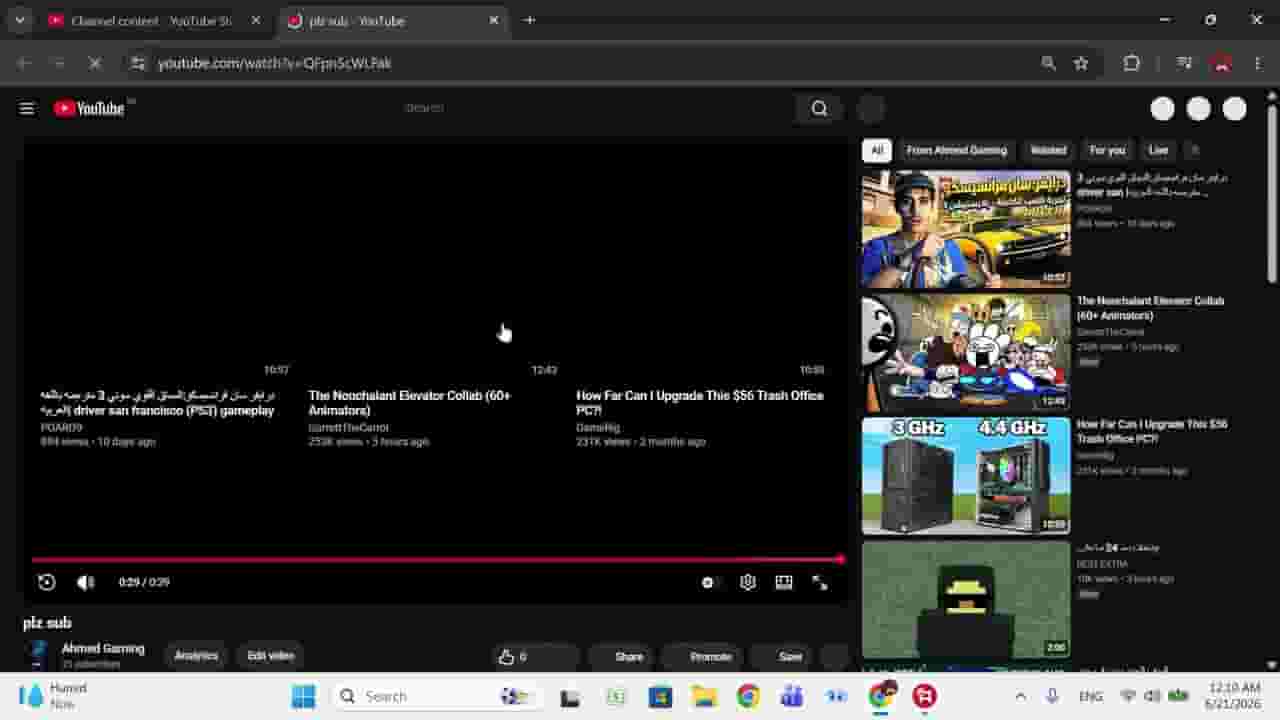Open the taskbar clock and date
1280x720 pixels.
tap(1234, 696)
